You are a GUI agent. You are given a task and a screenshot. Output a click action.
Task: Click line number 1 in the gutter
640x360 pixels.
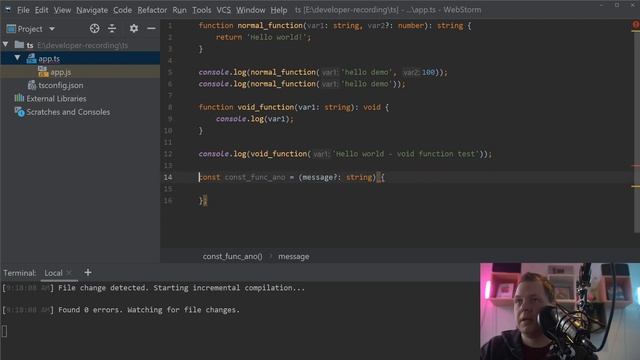170,26
